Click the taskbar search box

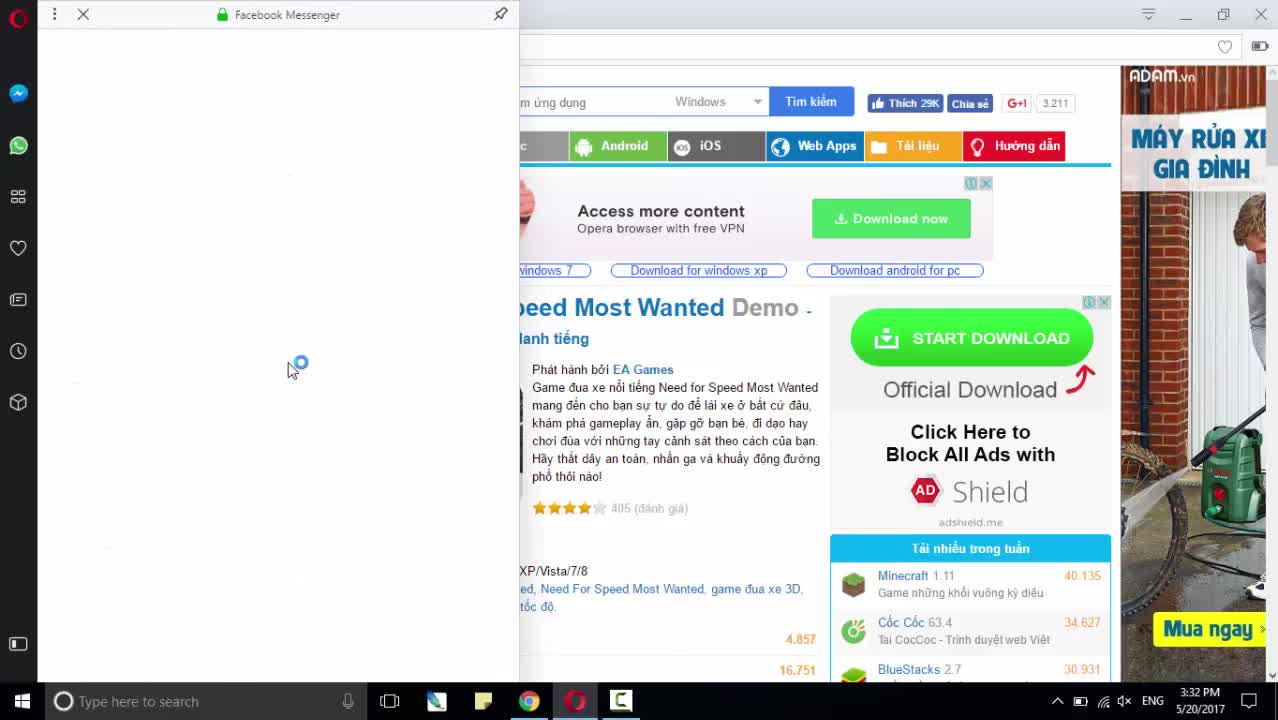pos(205,701)
